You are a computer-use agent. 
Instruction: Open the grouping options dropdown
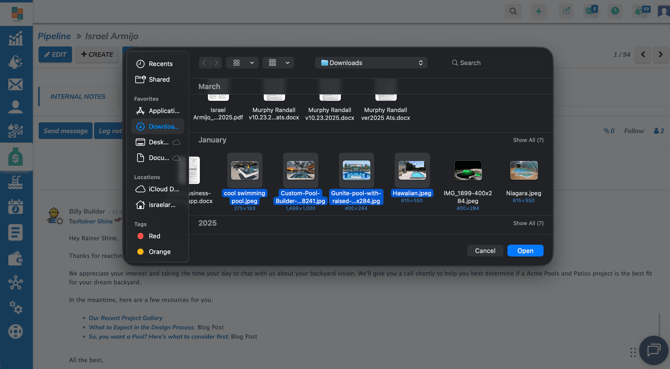click(x=278, y=63)
